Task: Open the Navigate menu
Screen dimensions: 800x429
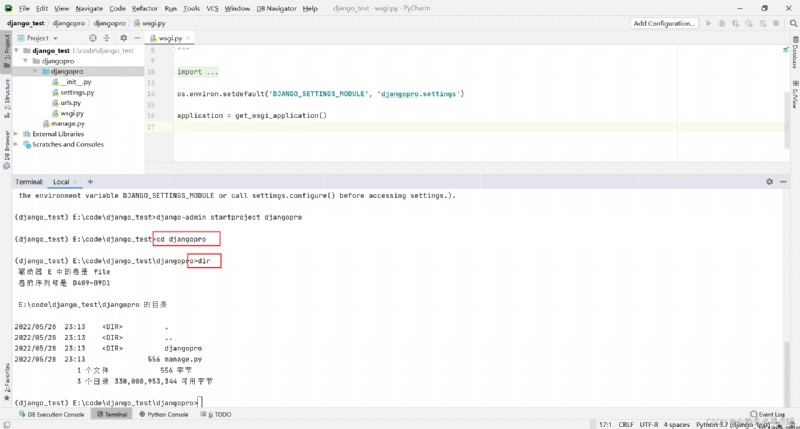Action: tap(89, 8)
